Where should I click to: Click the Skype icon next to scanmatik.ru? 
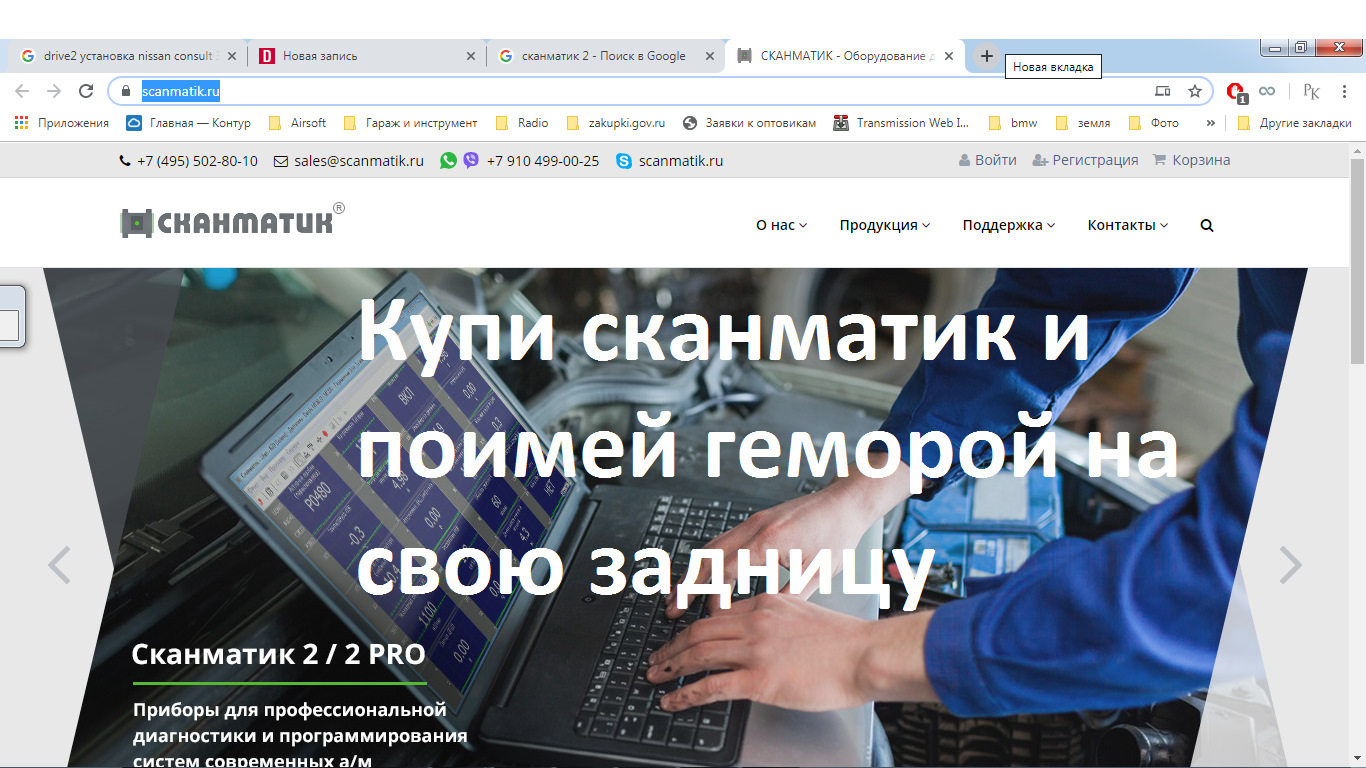click(x=624, y=160)
